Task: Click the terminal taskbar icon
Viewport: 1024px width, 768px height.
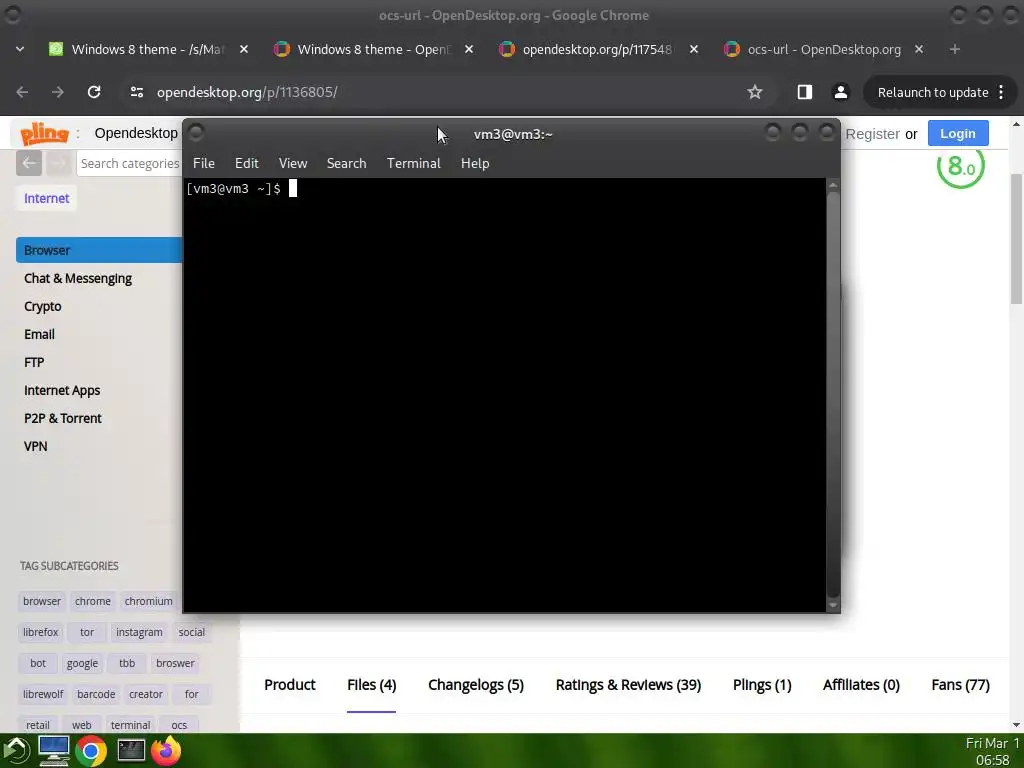Action: [x=131, y=750]
